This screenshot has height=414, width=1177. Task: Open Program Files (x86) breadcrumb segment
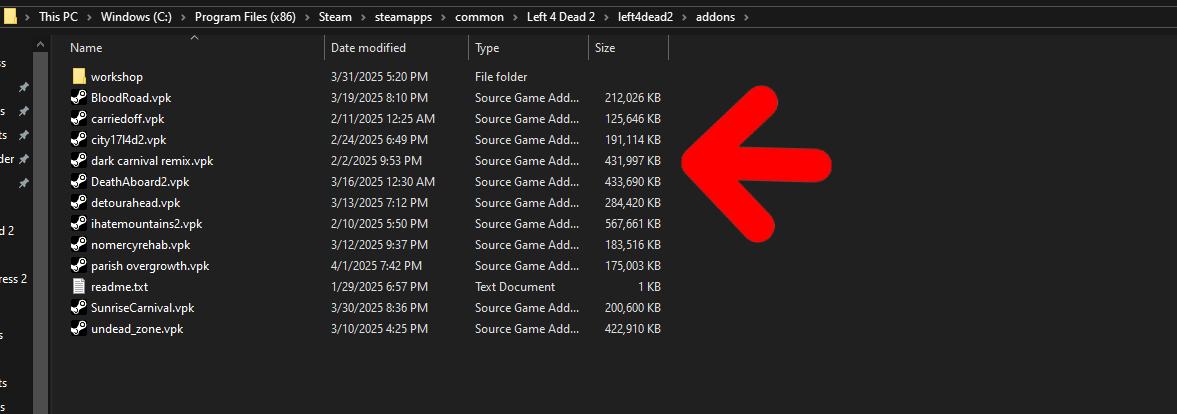click(246, 16)
